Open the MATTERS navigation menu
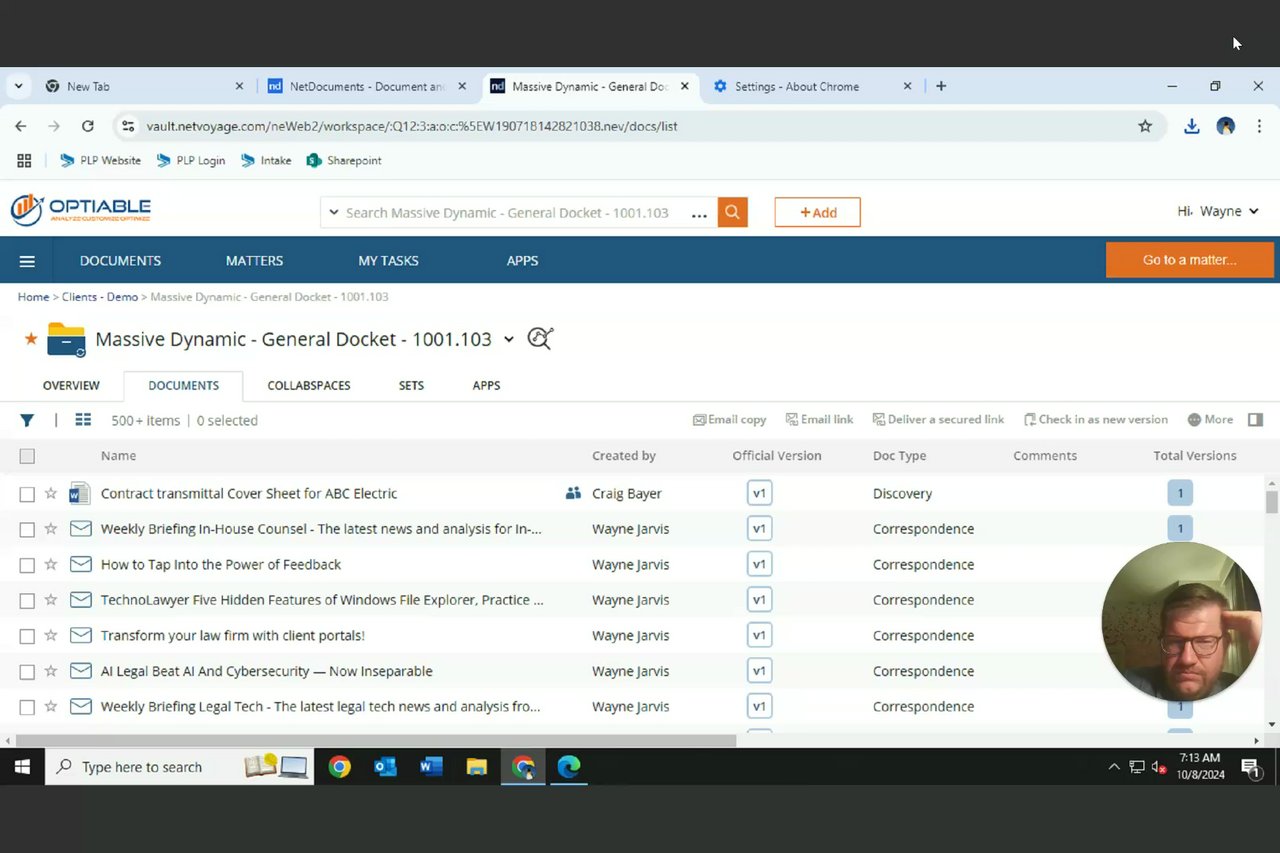The width and height of the screenshot is (1280, 853). click(x=254, y=261)
